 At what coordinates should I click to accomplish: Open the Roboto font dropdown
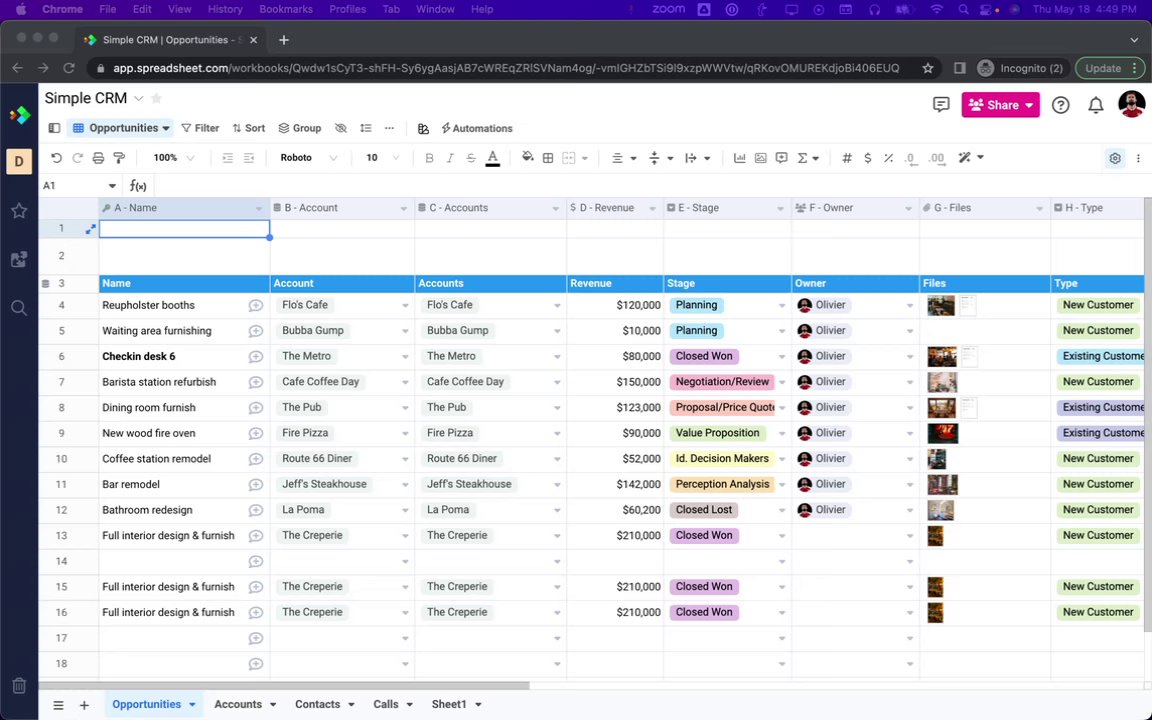pos(309,158)
